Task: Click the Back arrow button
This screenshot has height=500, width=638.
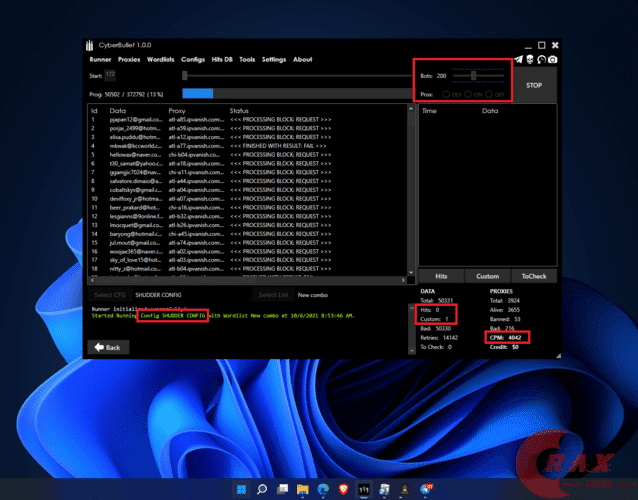Action: (x=107, y=347)
